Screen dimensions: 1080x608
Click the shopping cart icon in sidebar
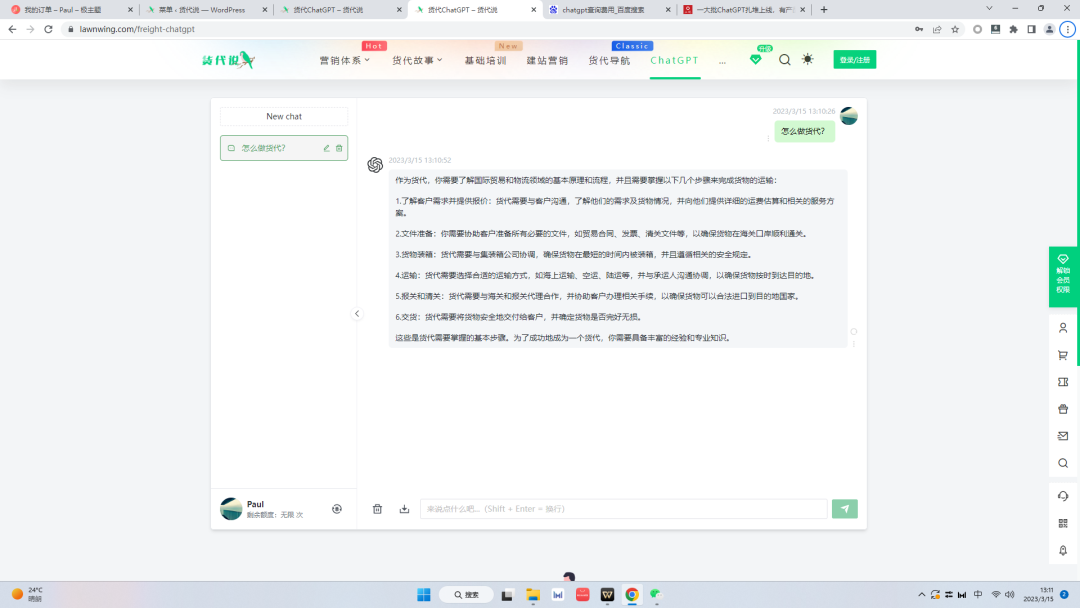tap(1062, 355)
